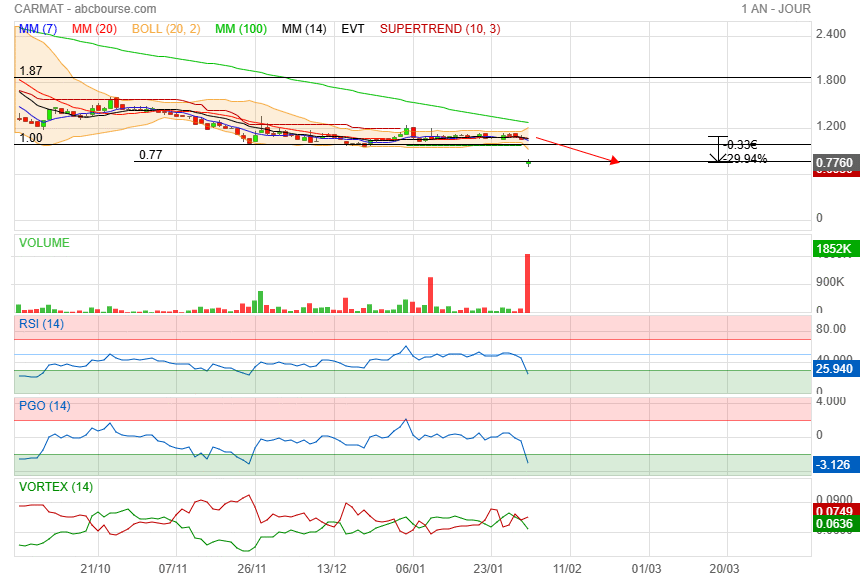Click the EVT legend label
860x579 pixels.
(353, 29)
